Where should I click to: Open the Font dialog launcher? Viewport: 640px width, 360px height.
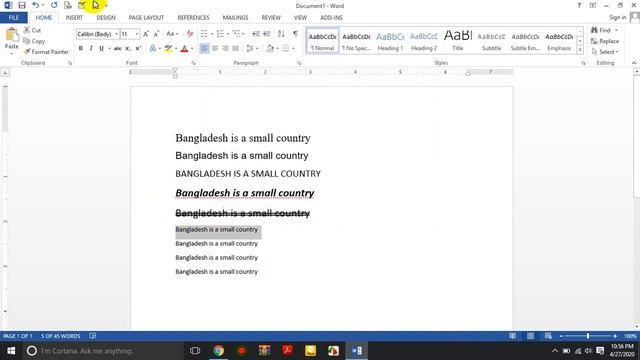point(193,63)
